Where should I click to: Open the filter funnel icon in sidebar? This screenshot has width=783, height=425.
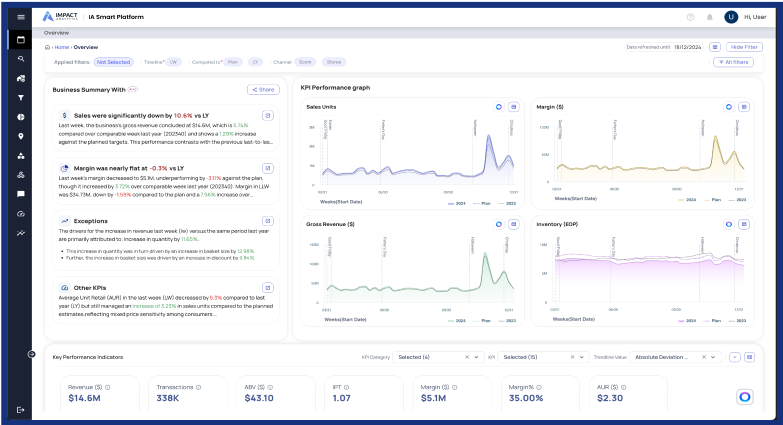tap(20, 98)
